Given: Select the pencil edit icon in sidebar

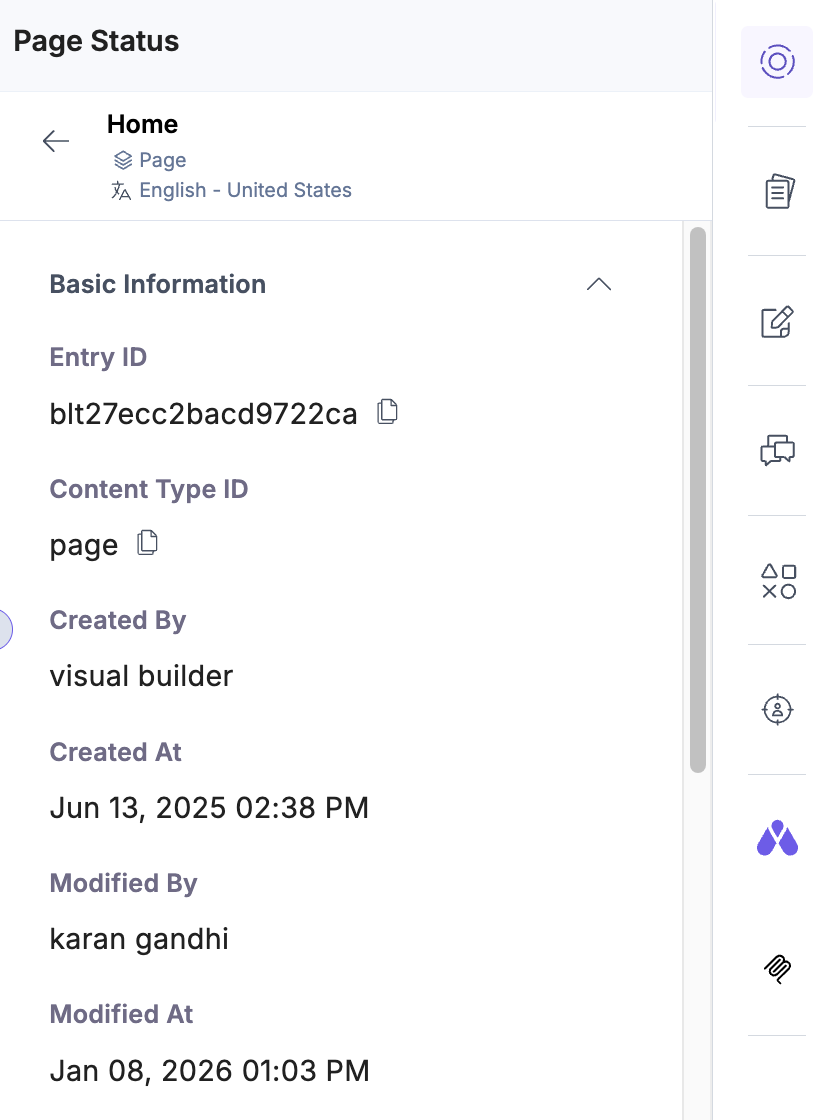Looking at the screenshot, I should [x=778, y=322].
